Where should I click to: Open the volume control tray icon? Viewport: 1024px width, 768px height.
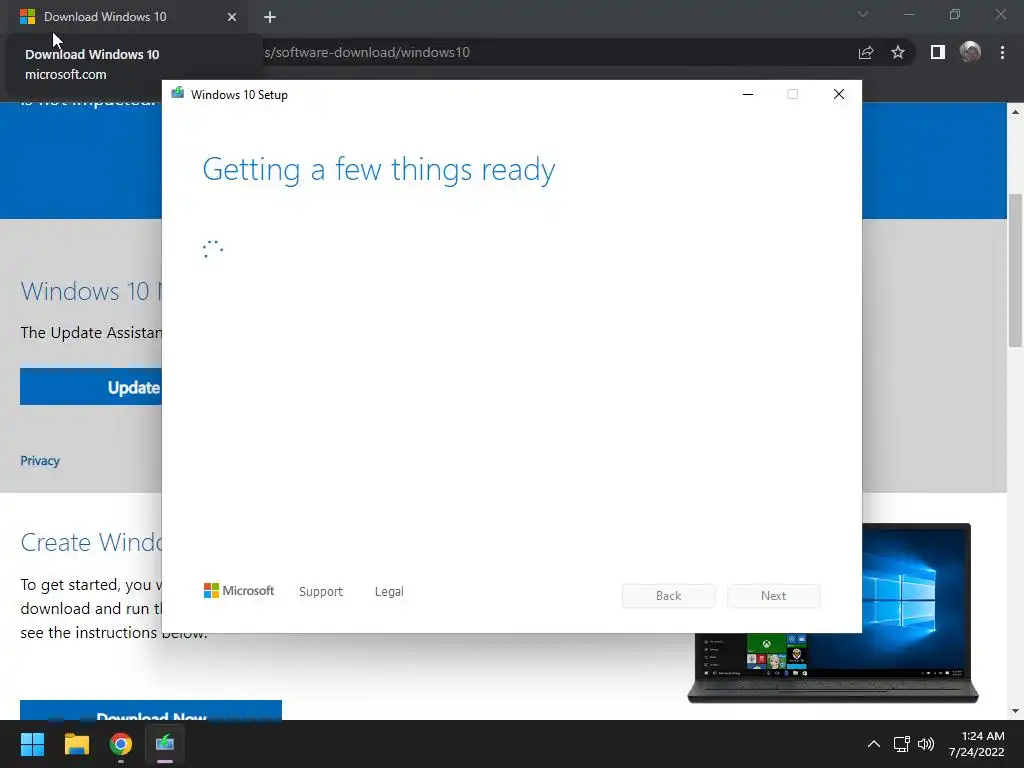tap(926, 744)
